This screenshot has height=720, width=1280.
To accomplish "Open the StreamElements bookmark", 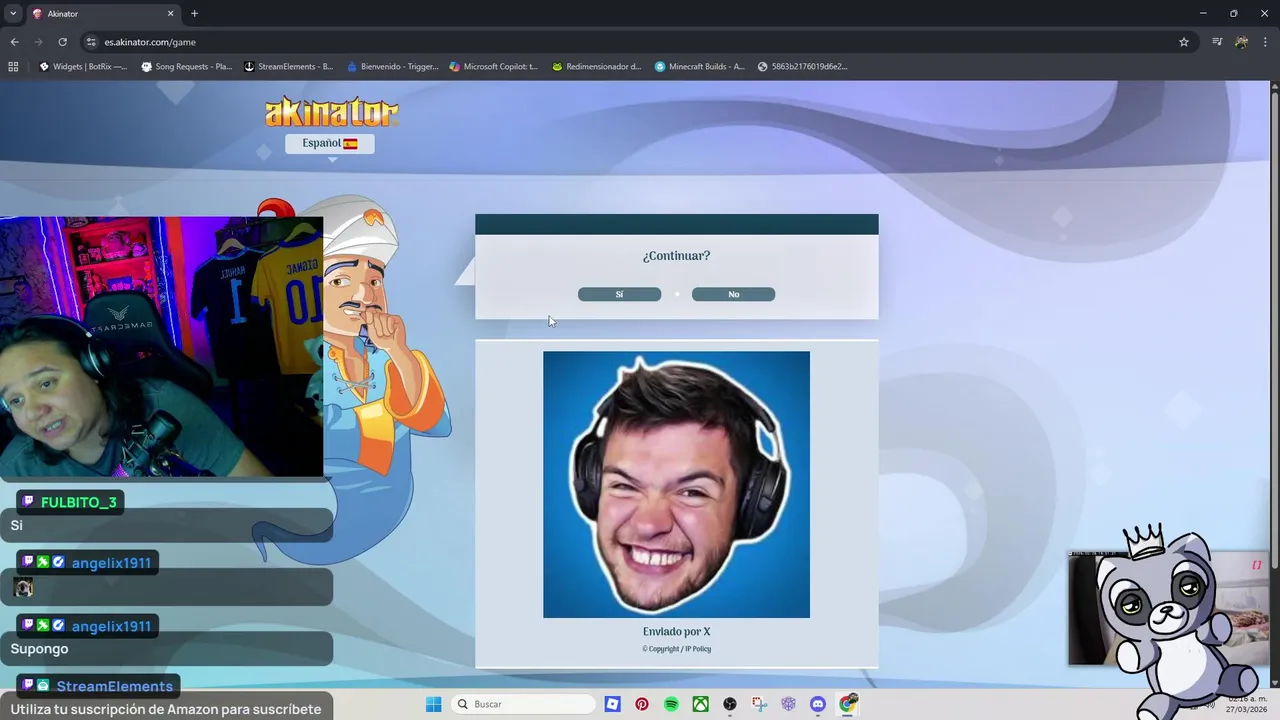I will (289, 67).
